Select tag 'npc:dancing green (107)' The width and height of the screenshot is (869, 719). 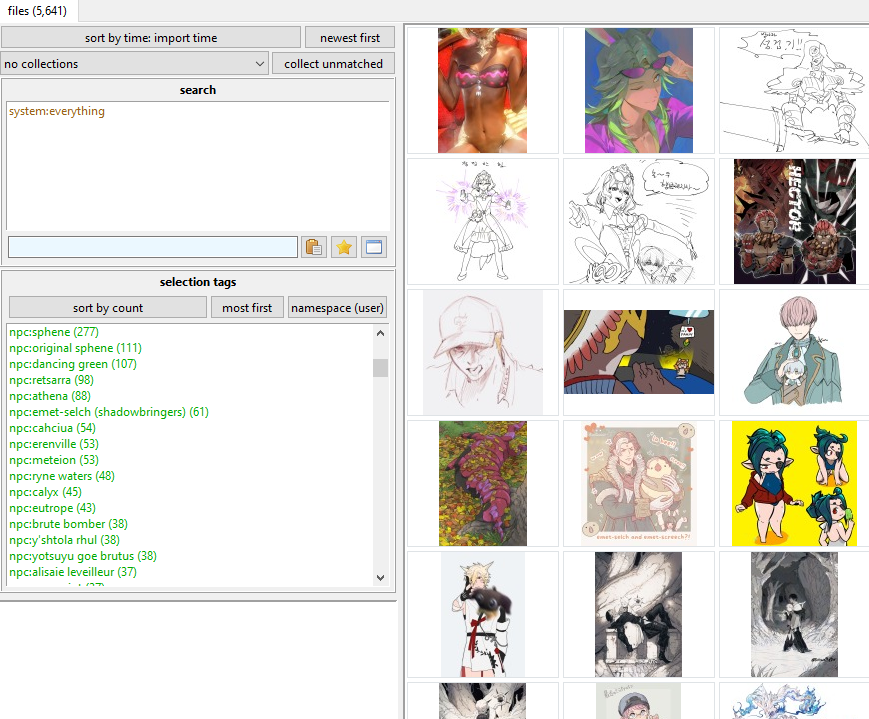point(73,364)
